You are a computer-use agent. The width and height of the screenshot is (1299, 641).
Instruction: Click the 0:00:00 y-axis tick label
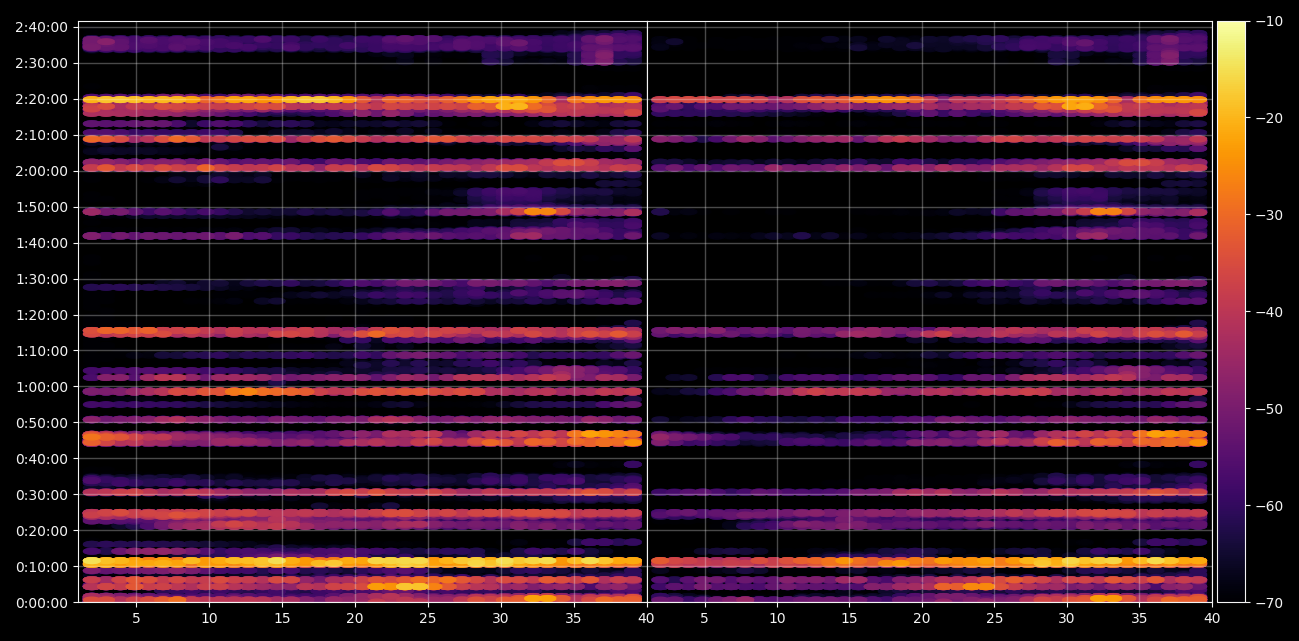tap(42, 602)
